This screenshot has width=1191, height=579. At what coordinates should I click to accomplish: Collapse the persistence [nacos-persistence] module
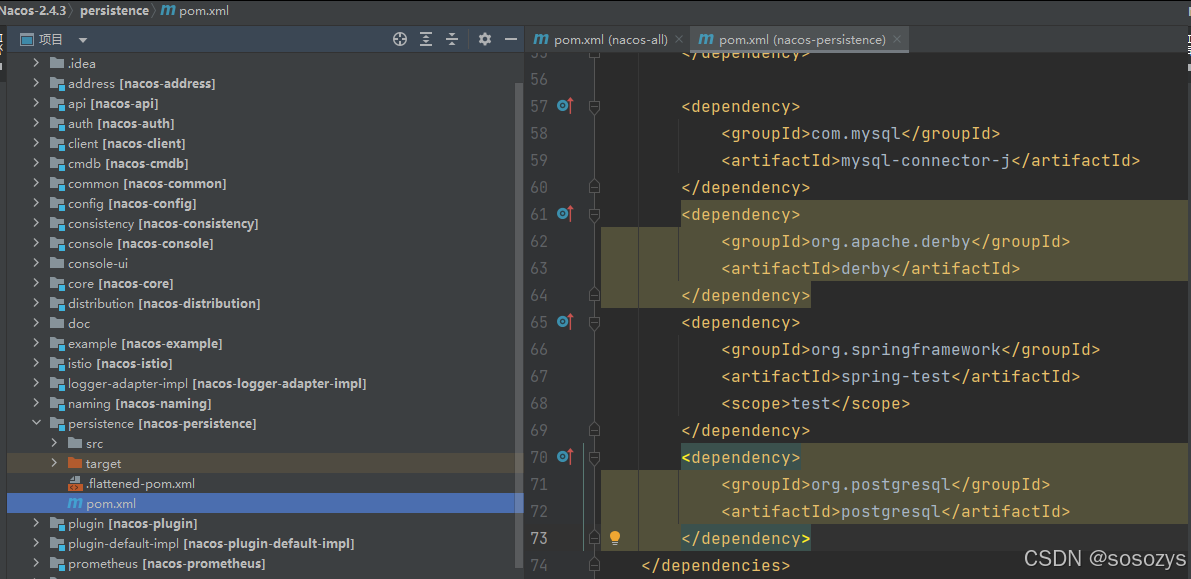tap(36, 423)
